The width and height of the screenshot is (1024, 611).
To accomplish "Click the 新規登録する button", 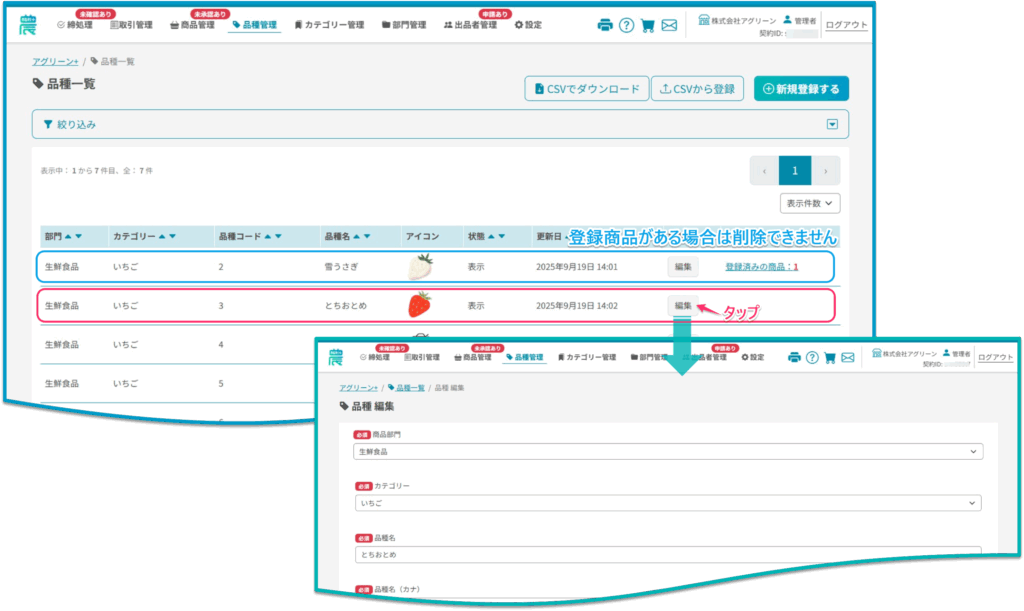I will tap(801, 89).
